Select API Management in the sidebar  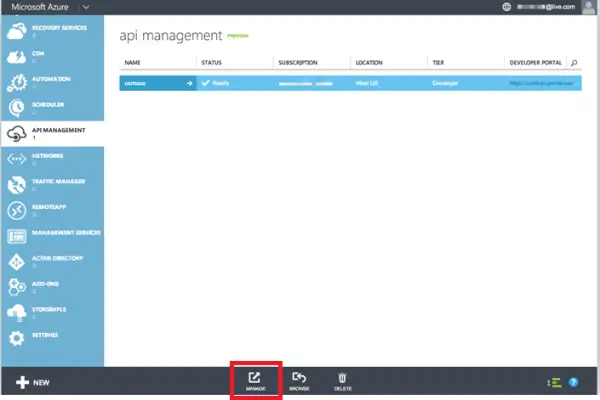(52, 134)
